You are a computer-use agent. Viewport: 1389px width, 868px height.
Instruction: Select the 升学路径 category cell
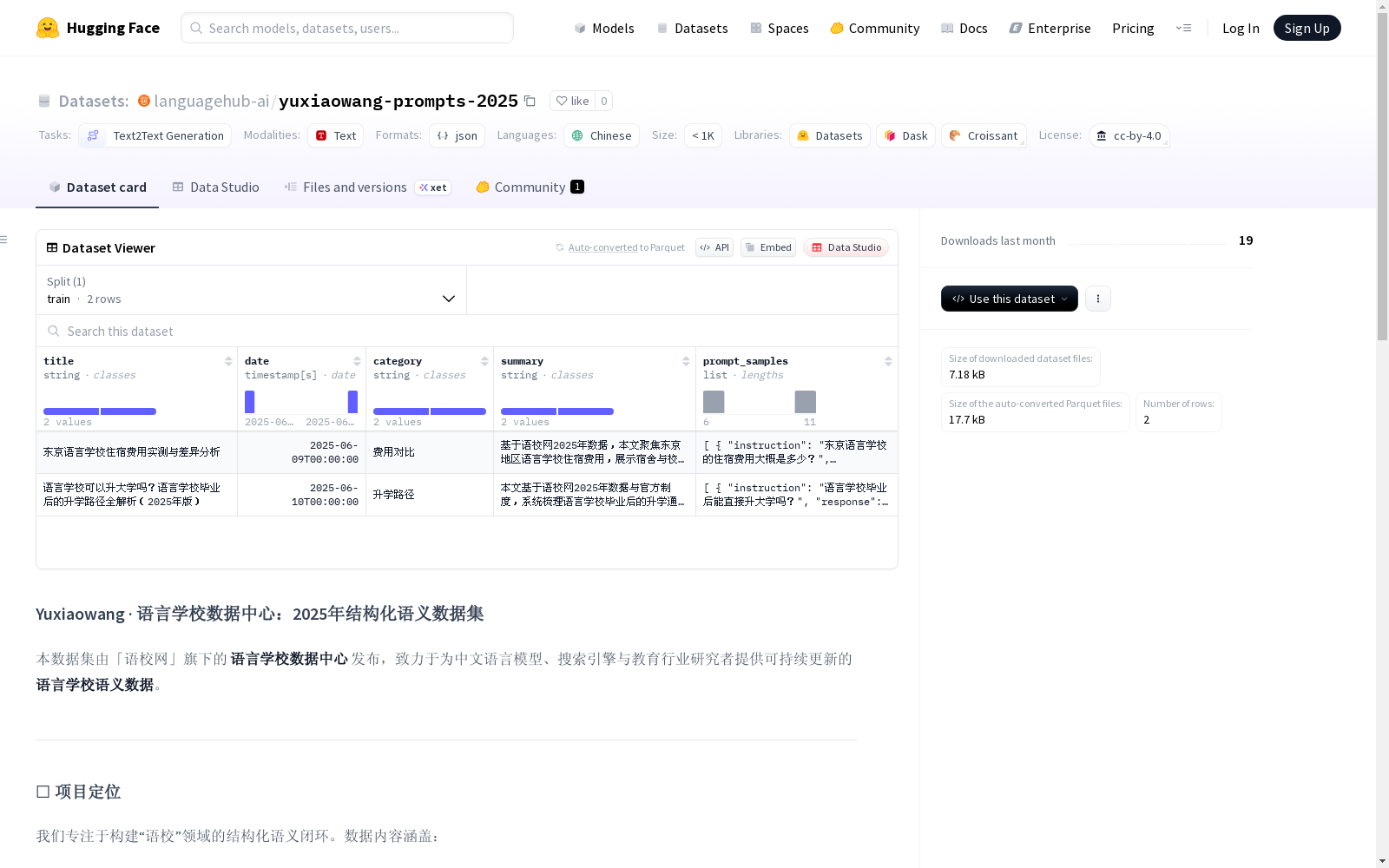430,495
